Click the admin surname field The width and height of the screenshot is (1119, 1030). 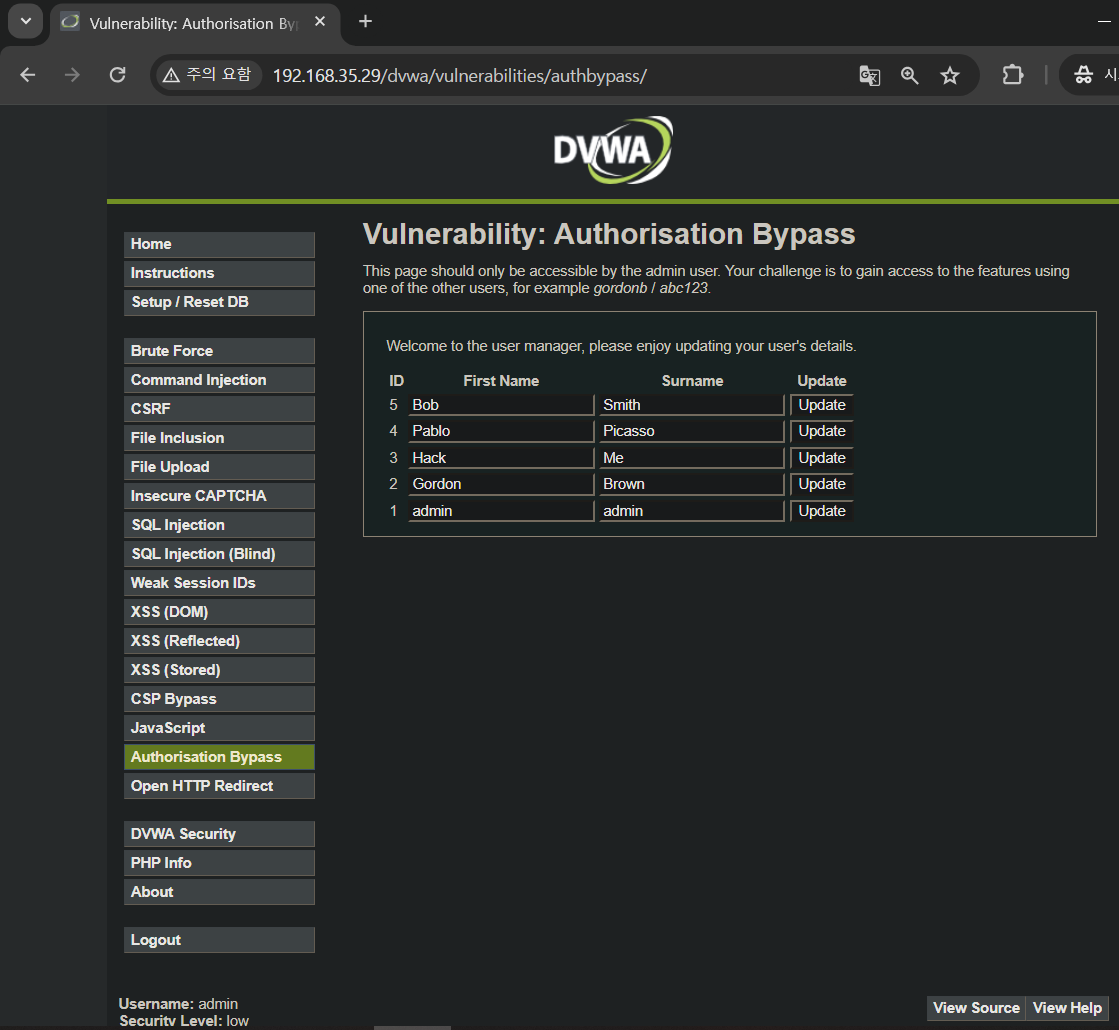click(692, 511)
